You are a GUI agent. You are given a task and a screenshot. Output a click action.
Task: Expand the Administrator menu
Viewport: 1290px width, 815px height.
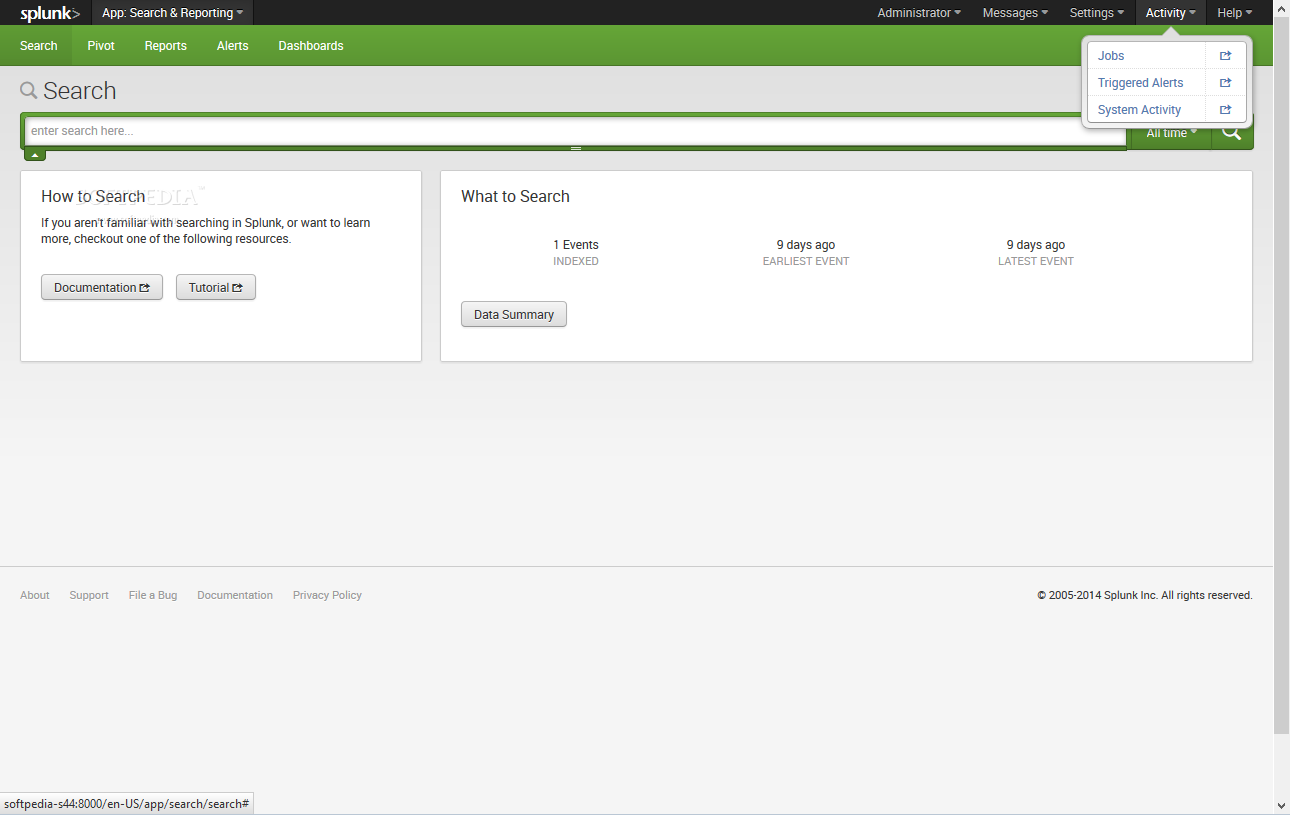(x=919, y=13)
